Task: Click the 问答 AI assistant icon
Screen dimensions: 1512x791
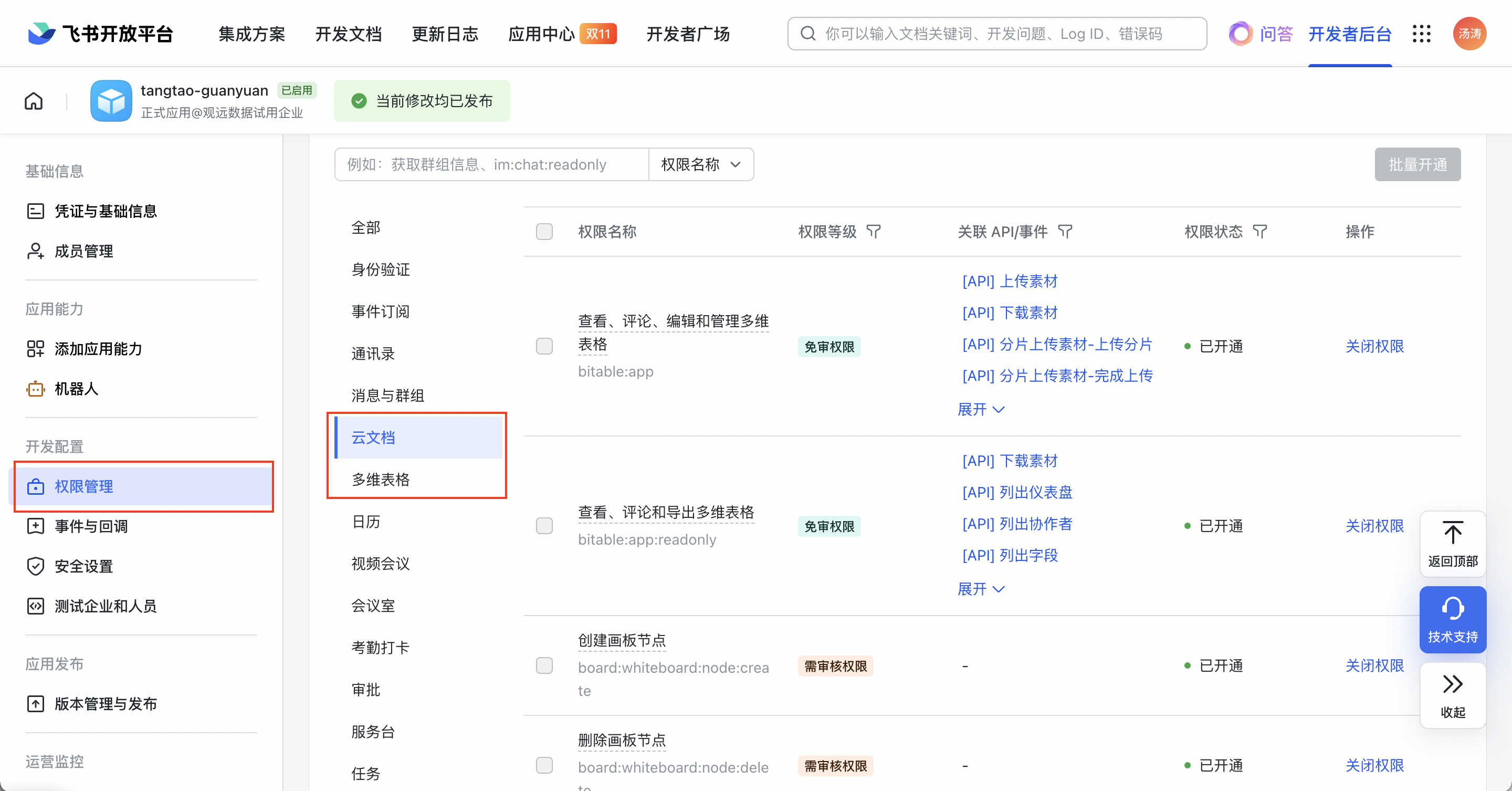Action: pos(1240,34)
